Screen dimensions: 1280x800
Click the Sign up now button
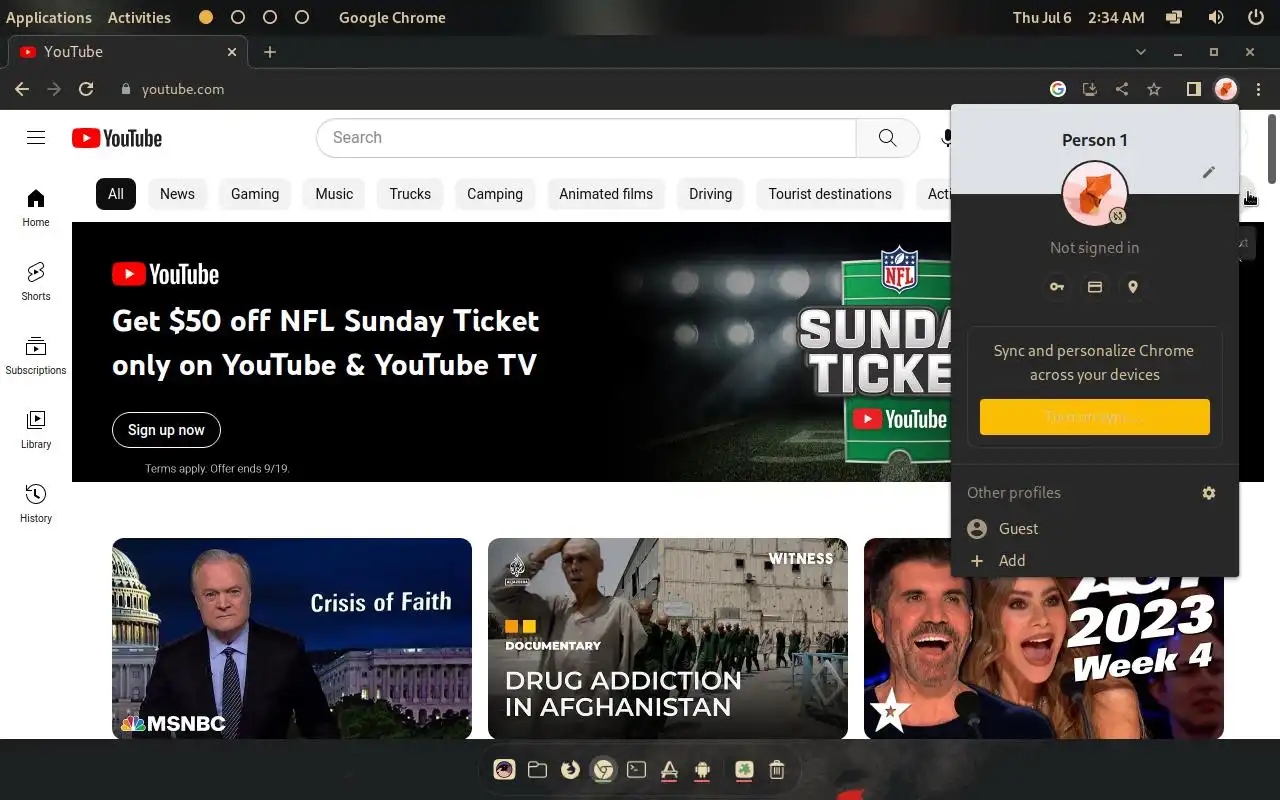(166, 430)
